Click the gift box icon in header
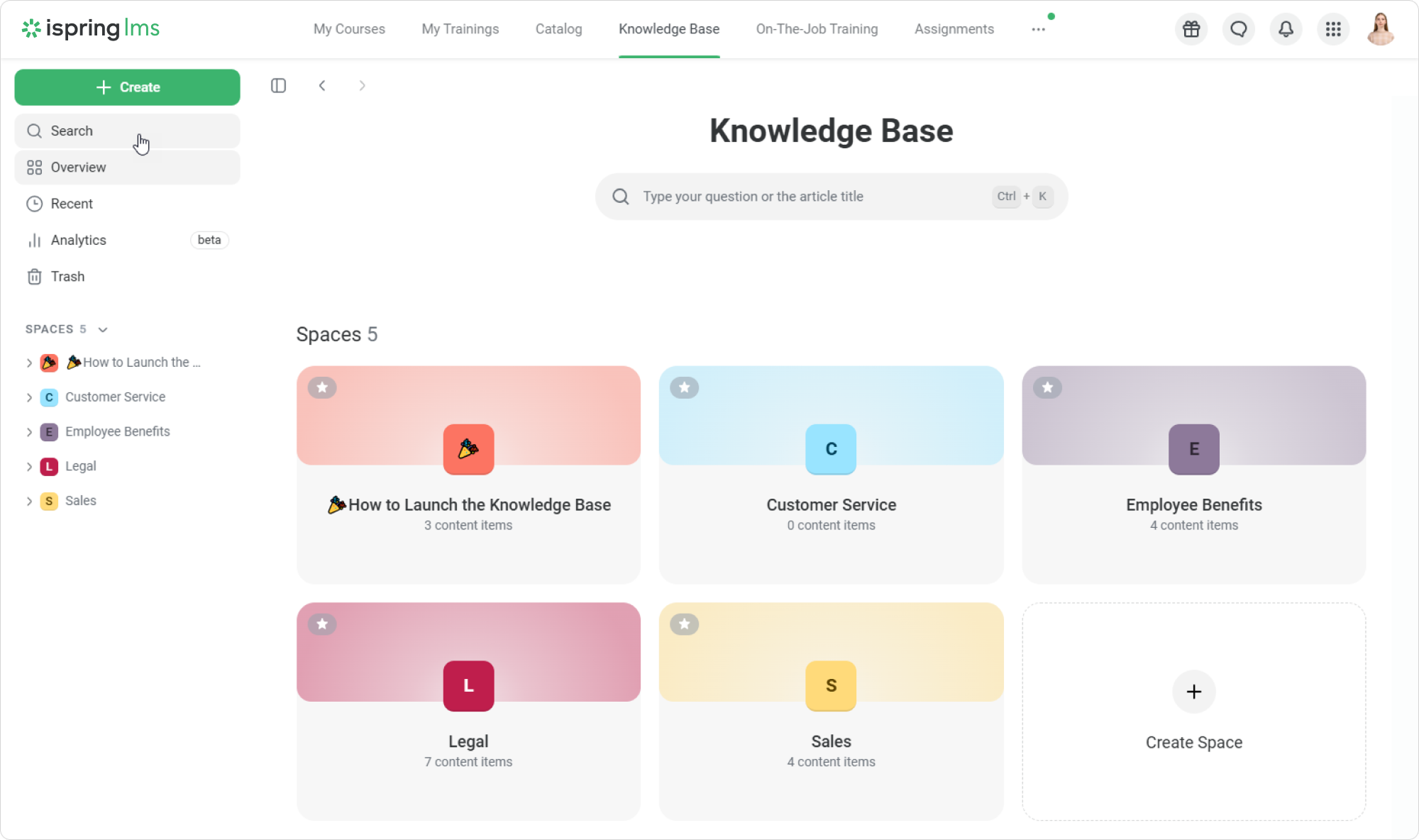The width and height of the screenshot is (1419, 840). pos(1191,29)
